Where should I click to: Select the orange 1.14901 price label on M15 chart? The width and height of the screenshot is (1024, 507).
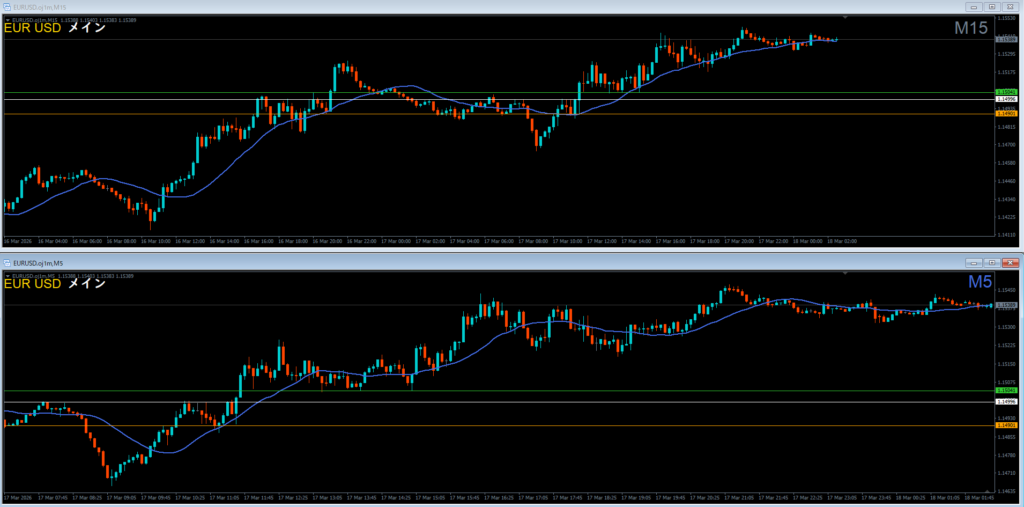pos(1006,114)
